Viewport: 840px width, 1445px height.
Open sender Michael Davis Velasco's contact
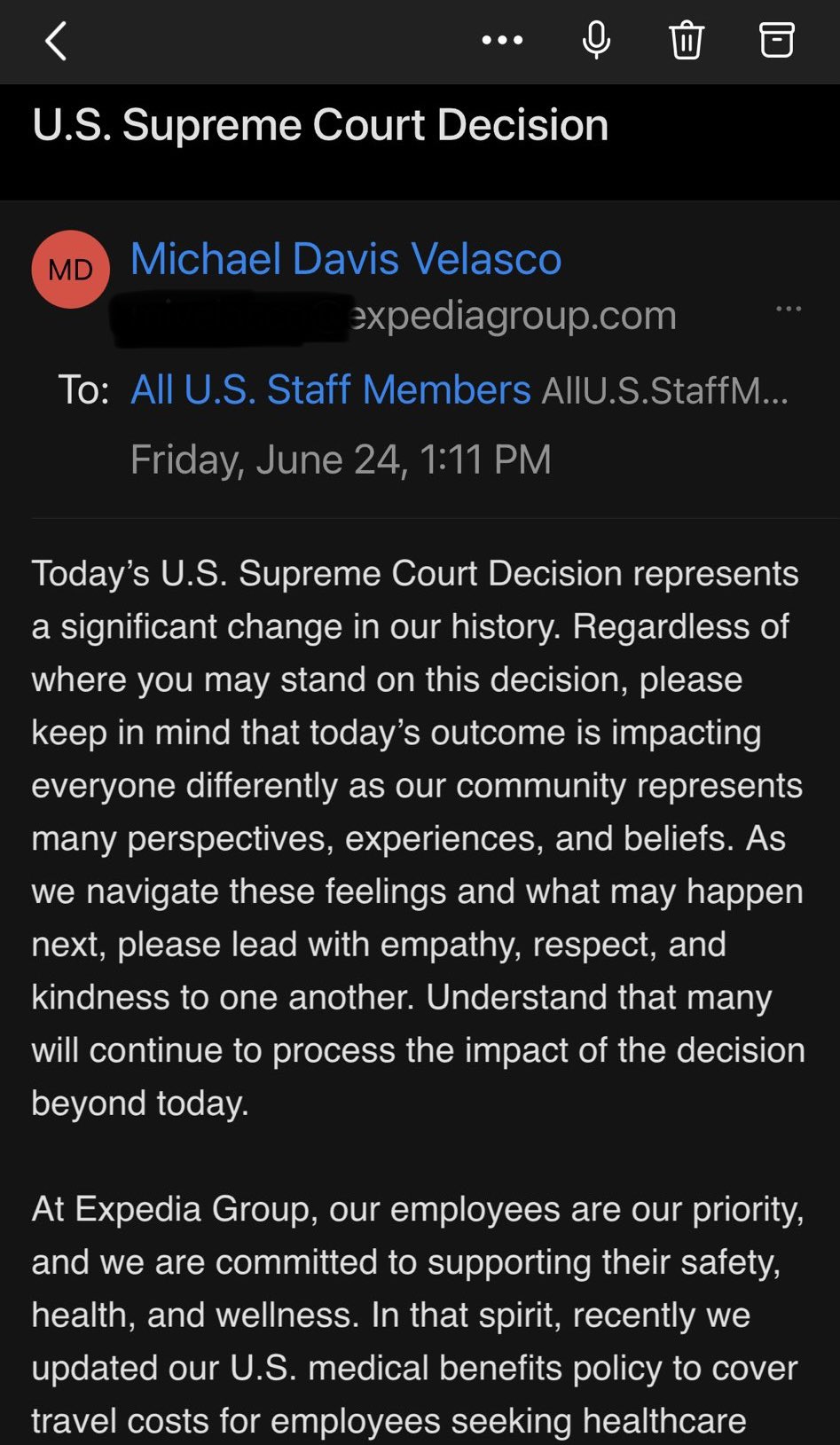[x=346, y=259]
